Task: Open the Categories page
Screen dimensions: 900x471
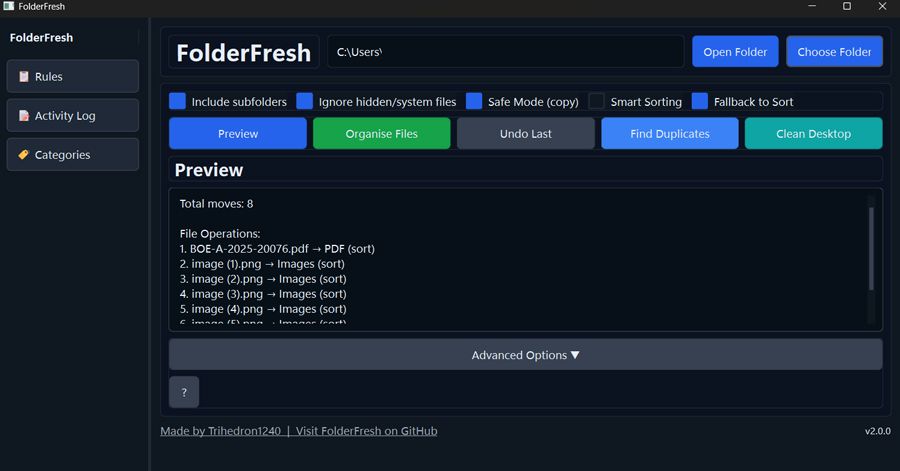Action: tap(72, 154)
